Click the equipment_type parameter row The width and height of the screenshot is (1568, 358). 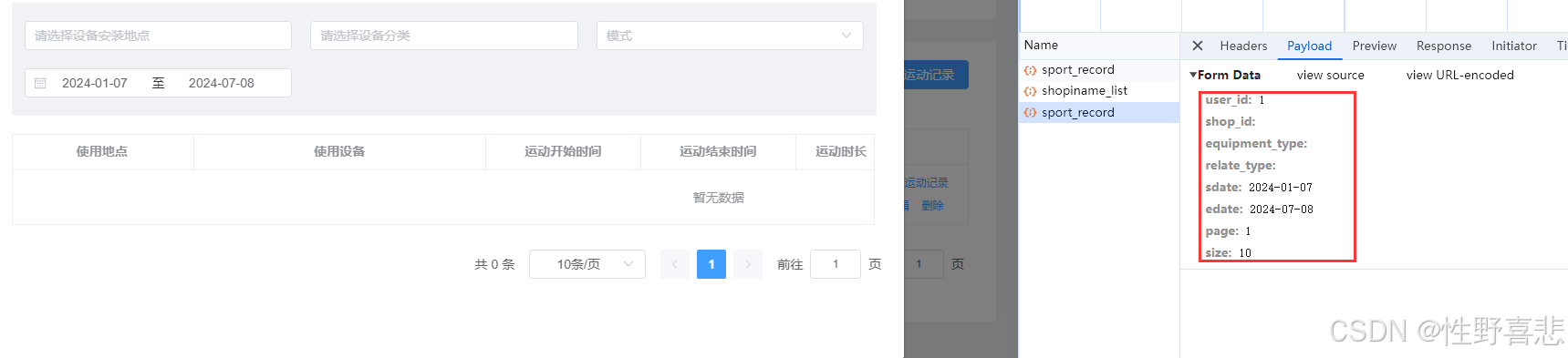pos(1256,143)
